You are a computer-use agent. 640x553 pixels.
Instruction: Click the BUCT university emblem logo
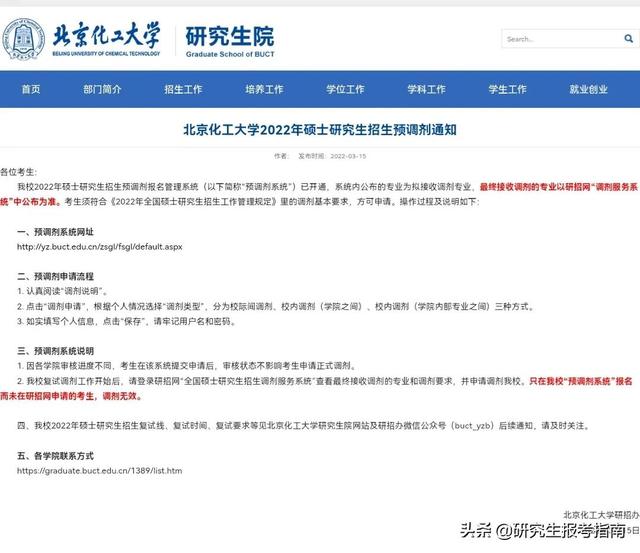coord(23,39)
